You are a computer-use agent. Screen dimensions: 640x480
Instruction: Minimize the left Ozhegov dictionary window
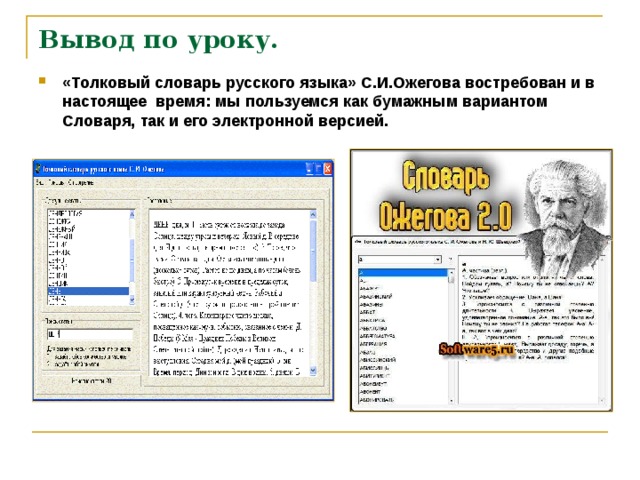[310, 169]
